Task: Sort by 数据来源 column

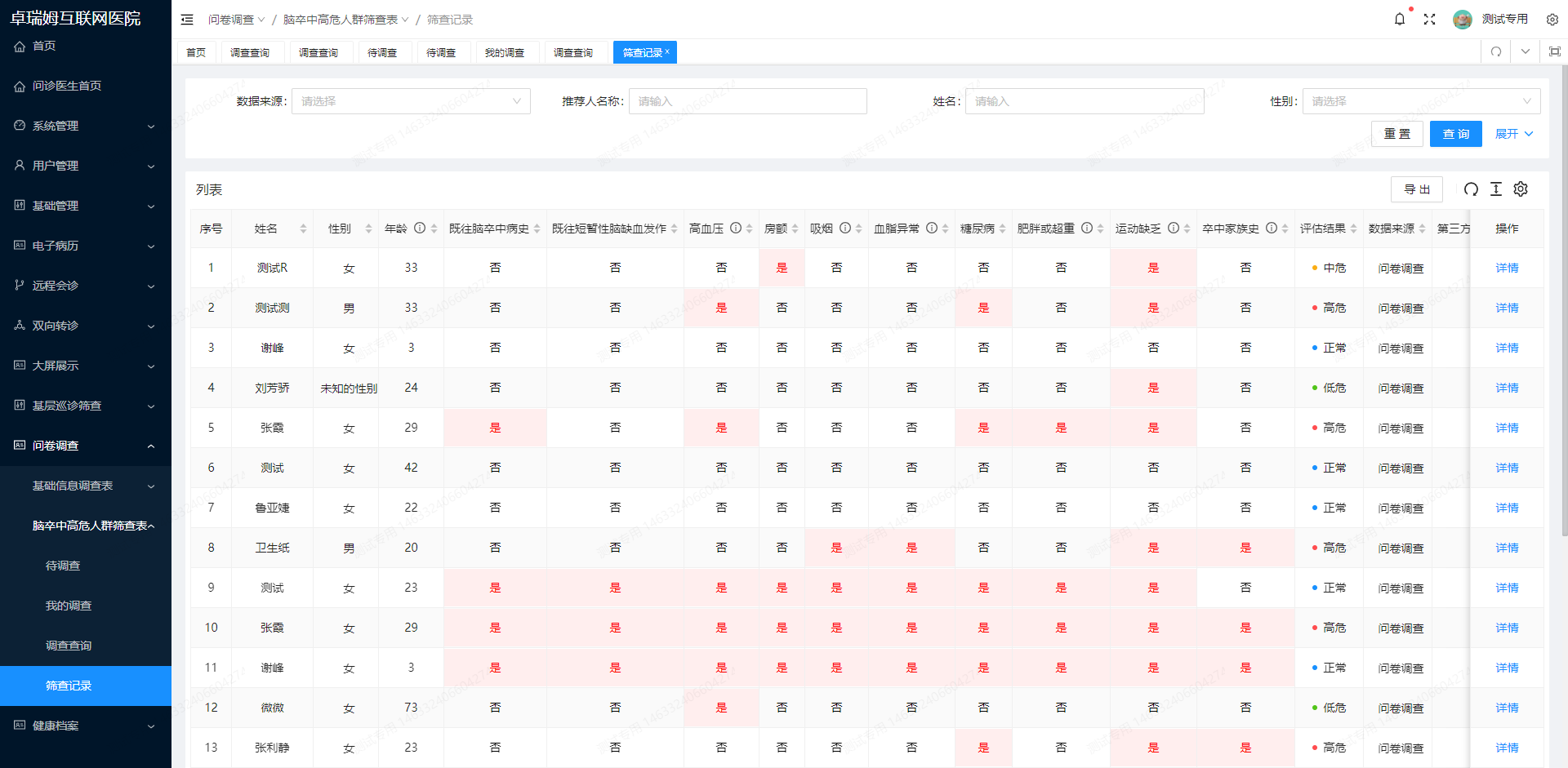Action: [1422, 229]
